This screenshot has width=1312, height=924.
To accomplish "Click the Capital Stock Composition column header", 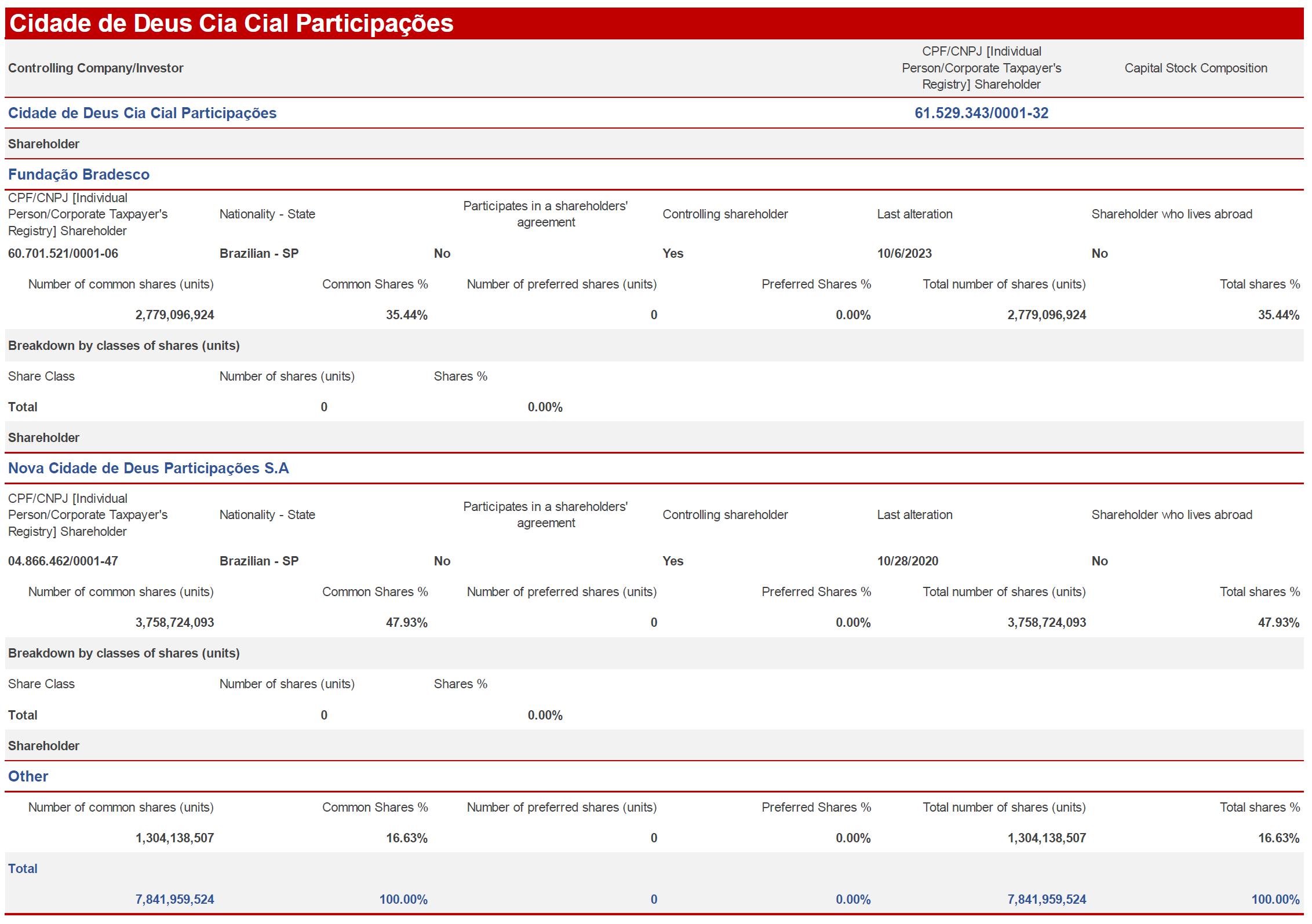I will pyautogui.click(x=1196, y=68).
